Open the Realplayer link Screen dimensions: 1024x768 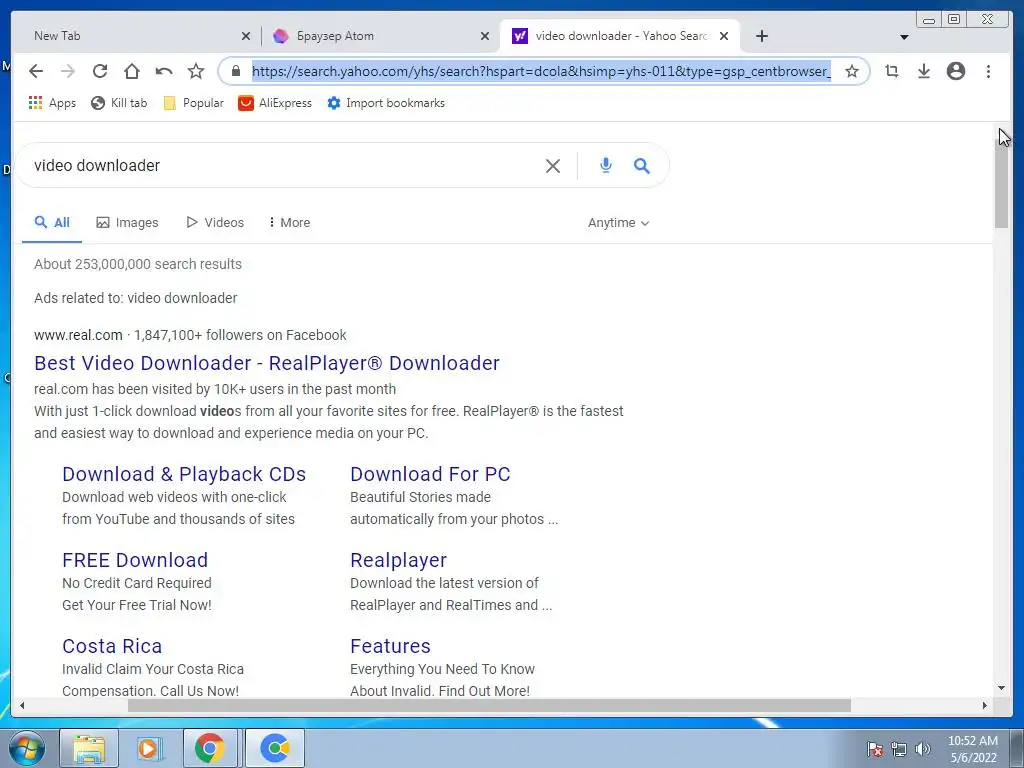tap(398, 560)
